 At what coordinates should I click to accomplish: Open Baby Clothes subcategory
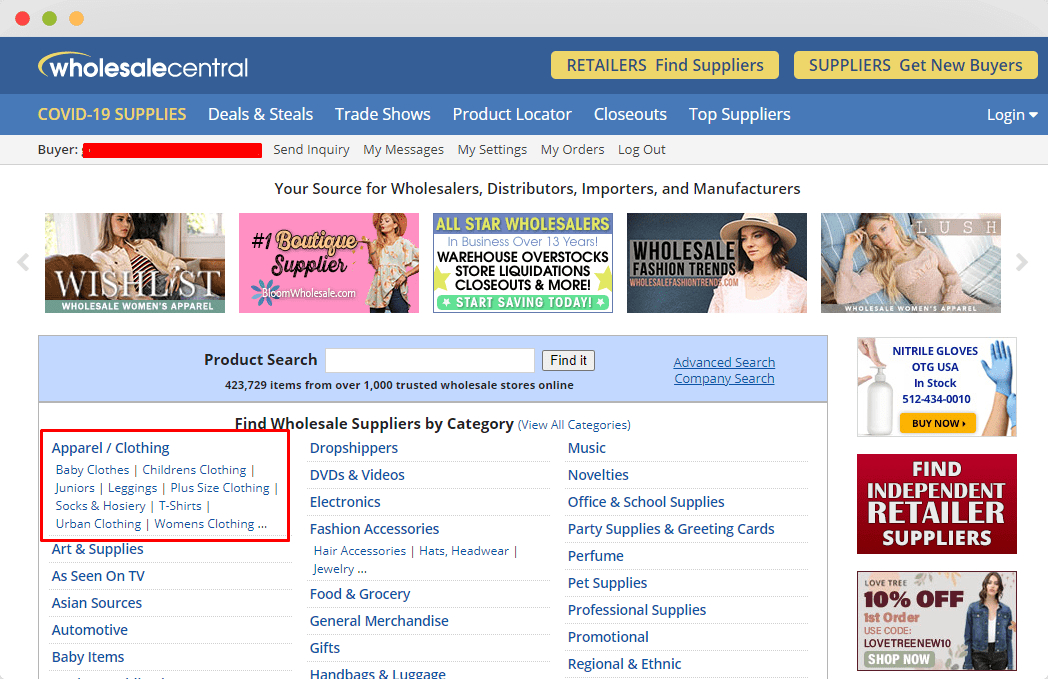click(92, 470)
